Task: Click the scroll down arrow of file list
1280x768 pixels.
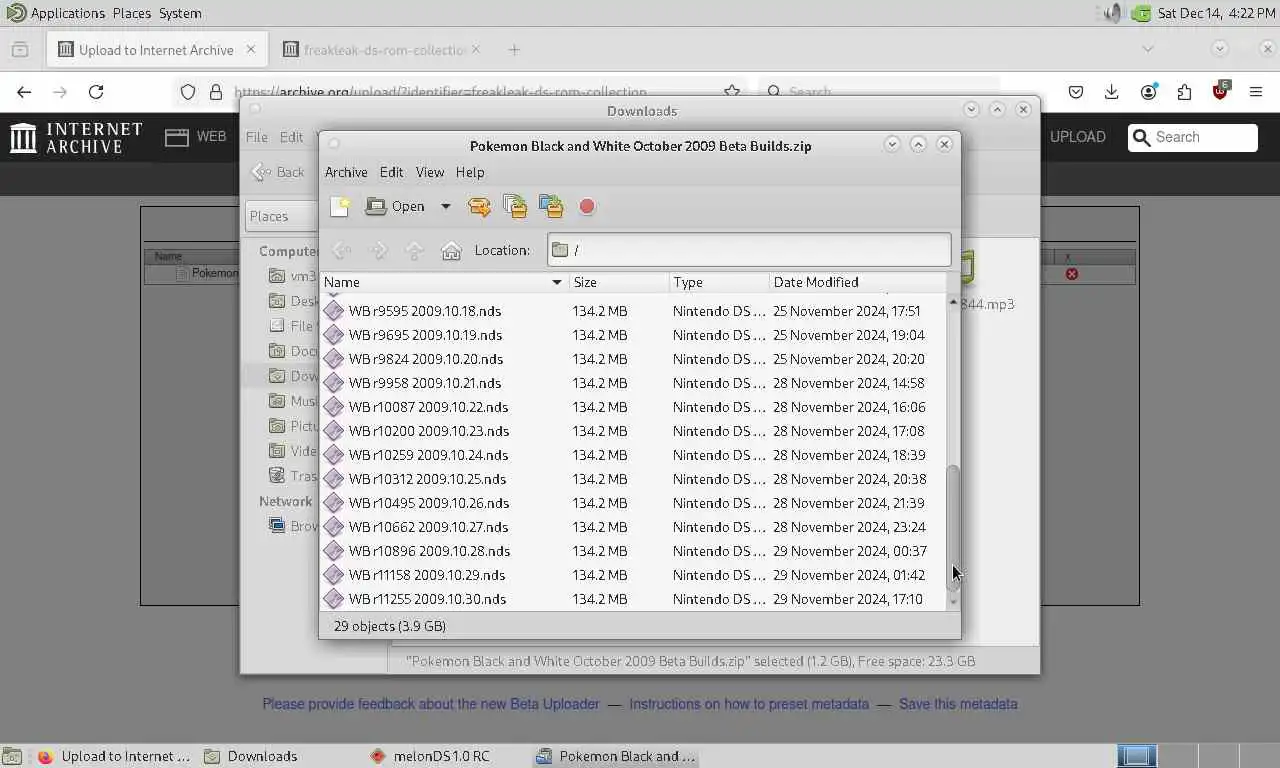Action: (x=953, y=601)
